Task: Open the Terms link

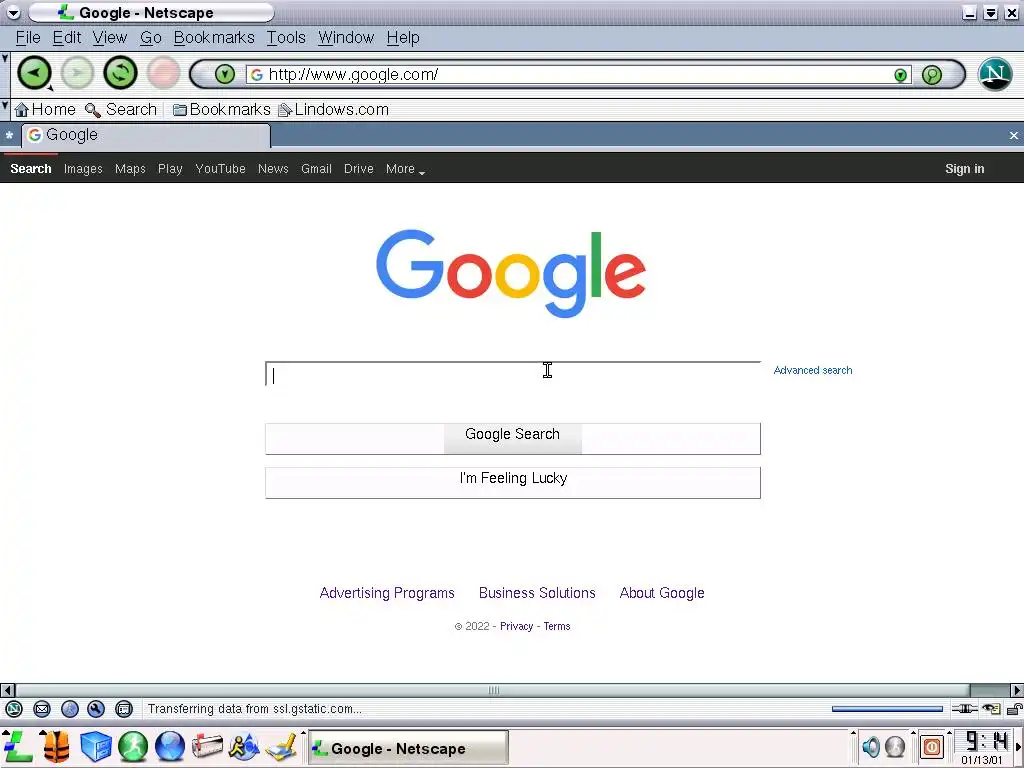Action: [556, 626]
